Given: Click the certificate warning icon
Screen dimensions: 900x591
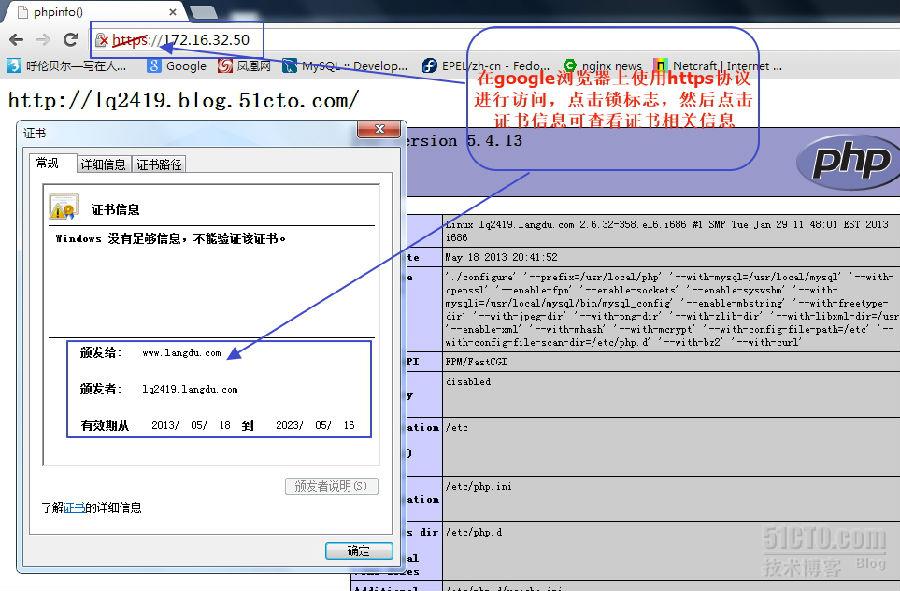Looking at the screenshot, I should coord(64,207).
